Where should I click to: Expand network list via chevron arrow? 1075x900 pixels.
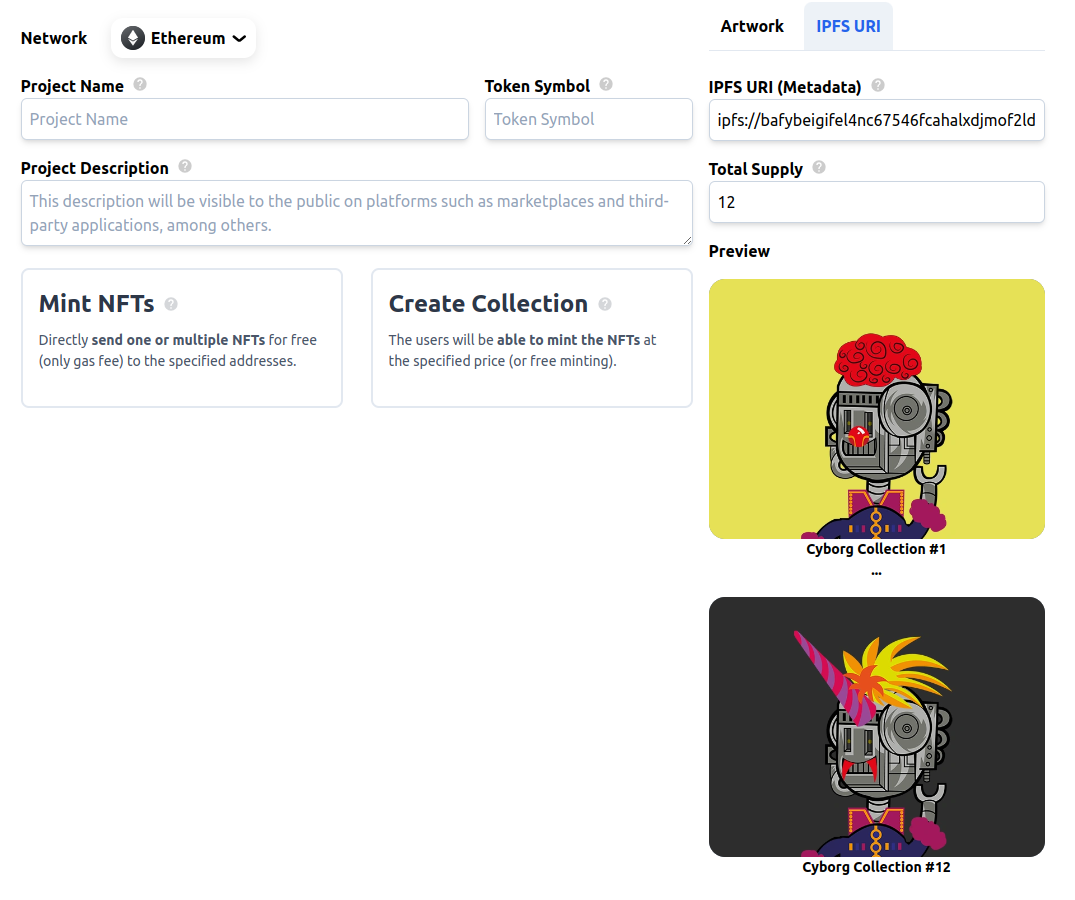pos(239,39)
